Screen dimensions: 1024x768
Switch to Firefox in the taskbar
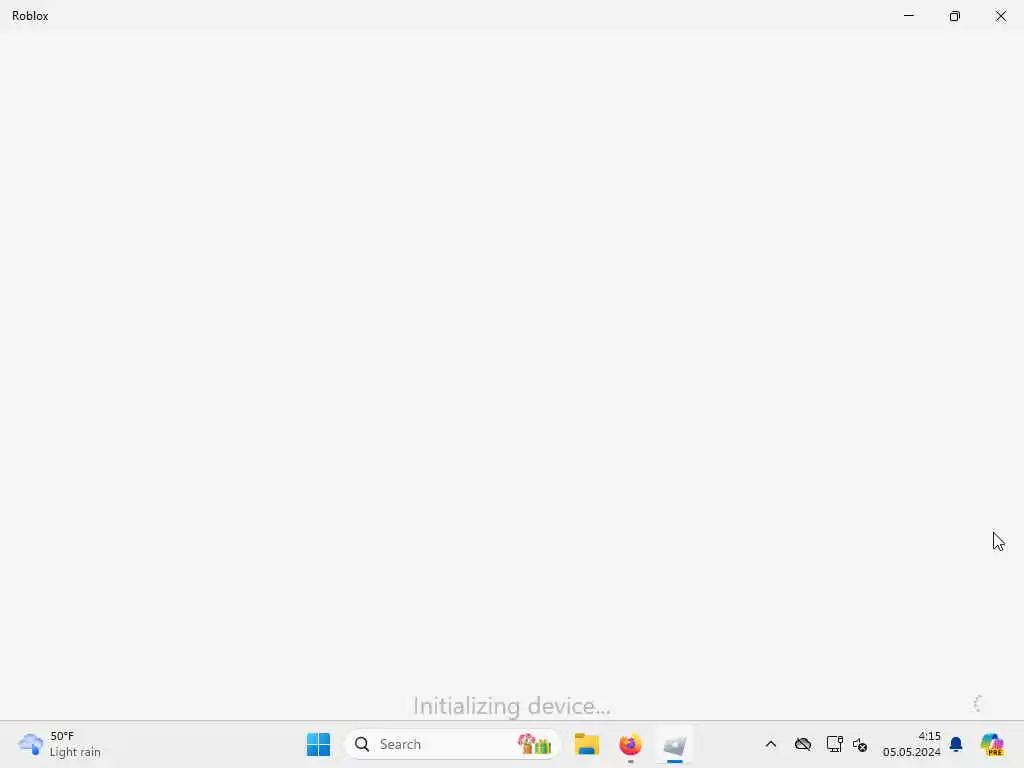[630, 744]
